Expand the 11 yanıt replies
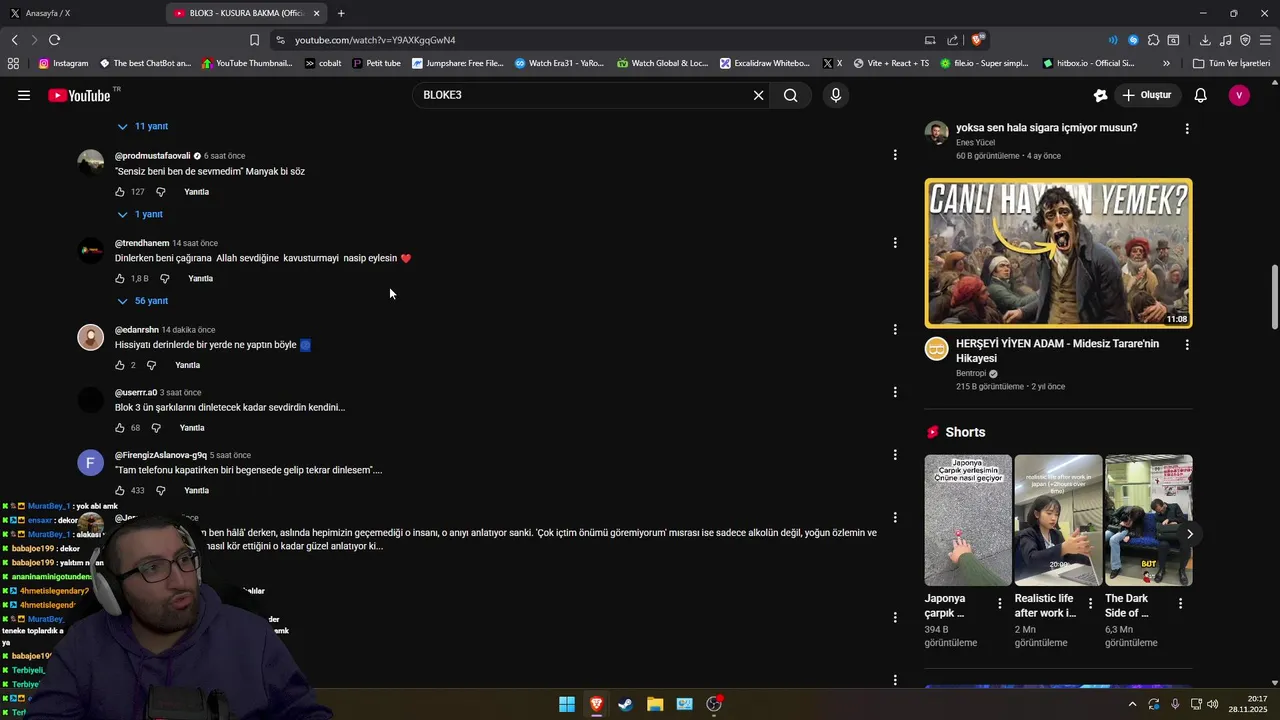The height and width of the screenshot is (720, 1280). point(143,126)
